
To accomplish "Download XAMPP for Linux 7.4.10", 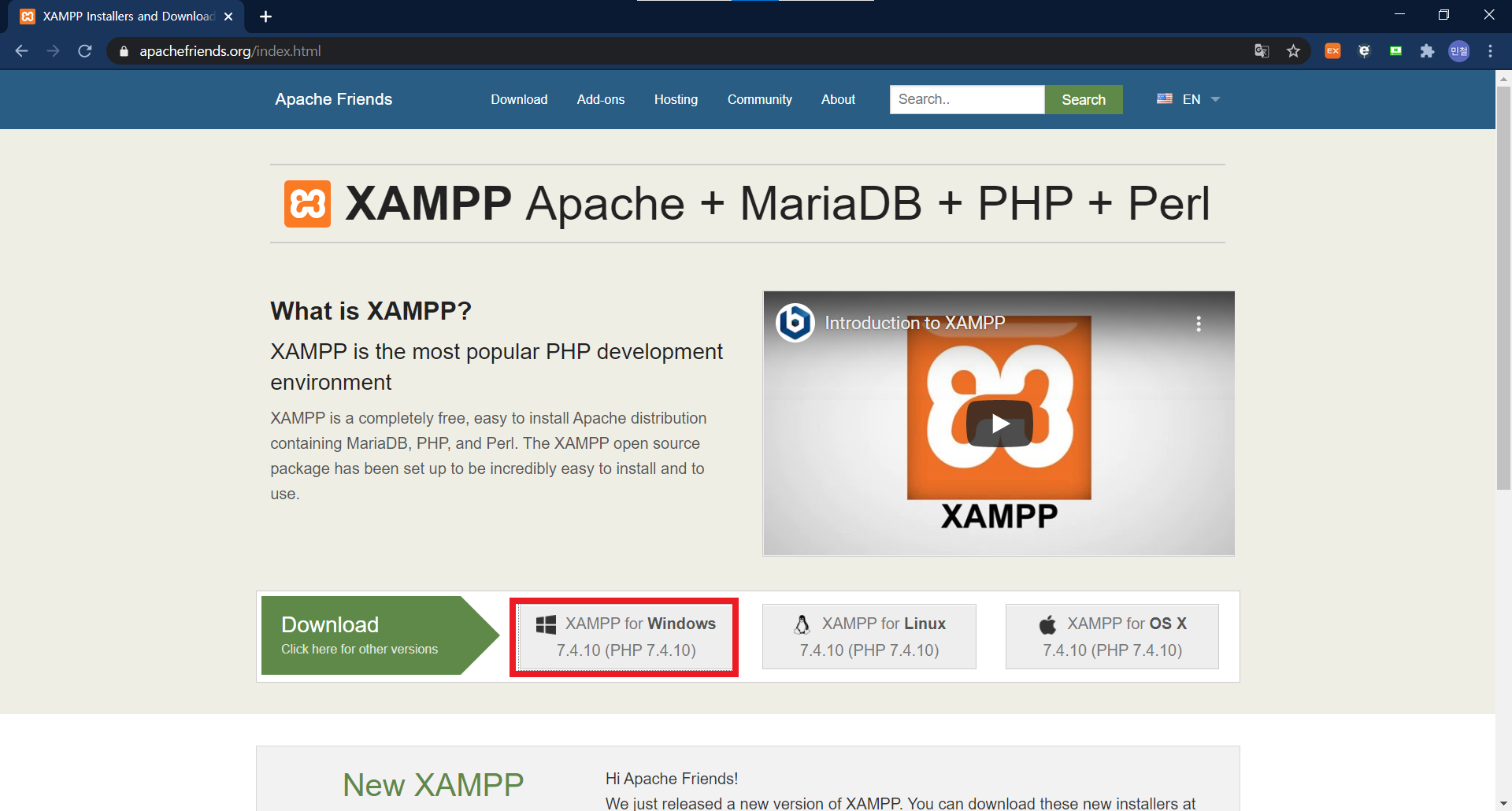I will (x=869, y=637).
